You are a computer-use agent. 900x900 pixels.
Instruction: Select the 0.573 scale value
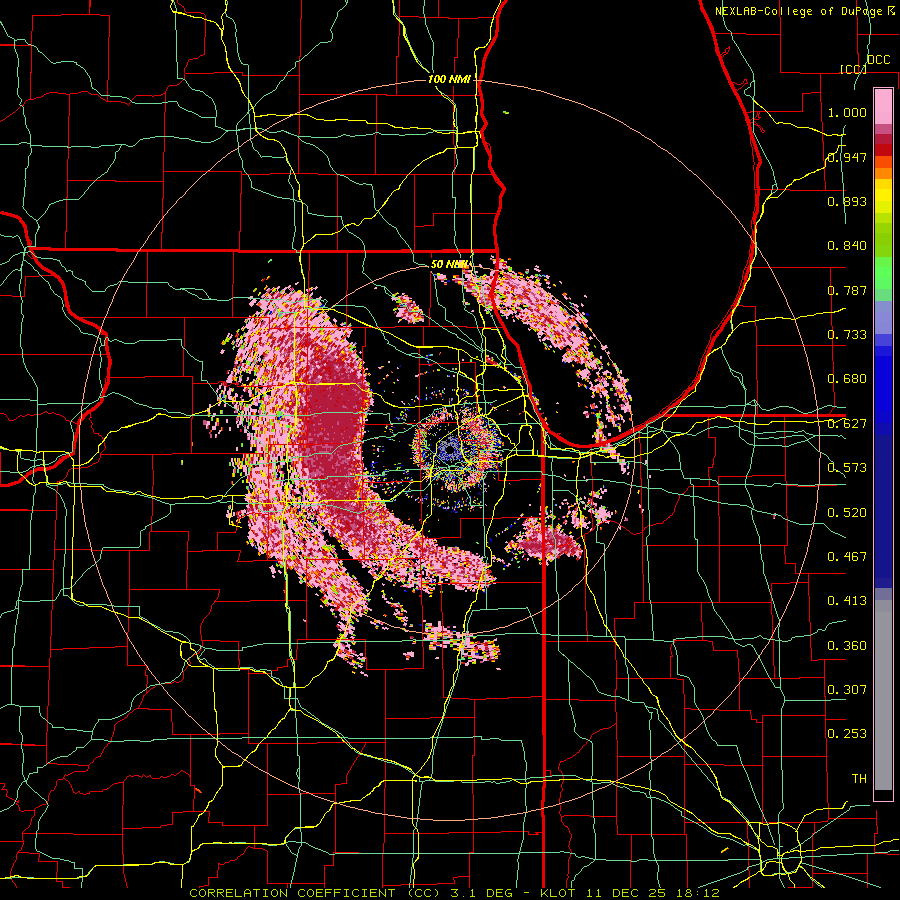pos(847,468)
